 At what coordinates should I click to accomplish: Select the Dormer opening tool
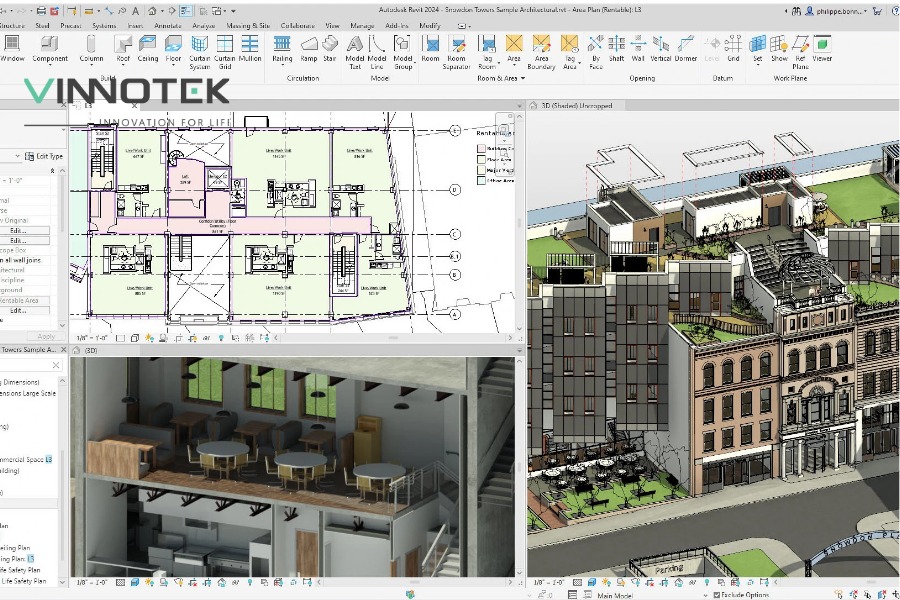pyautogui.click(x=685, y=48)
